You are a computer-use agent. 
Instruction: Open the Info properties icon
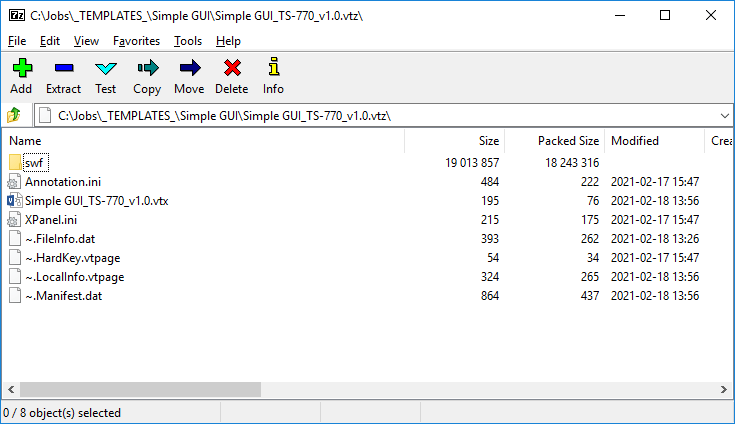click(273, 69)
